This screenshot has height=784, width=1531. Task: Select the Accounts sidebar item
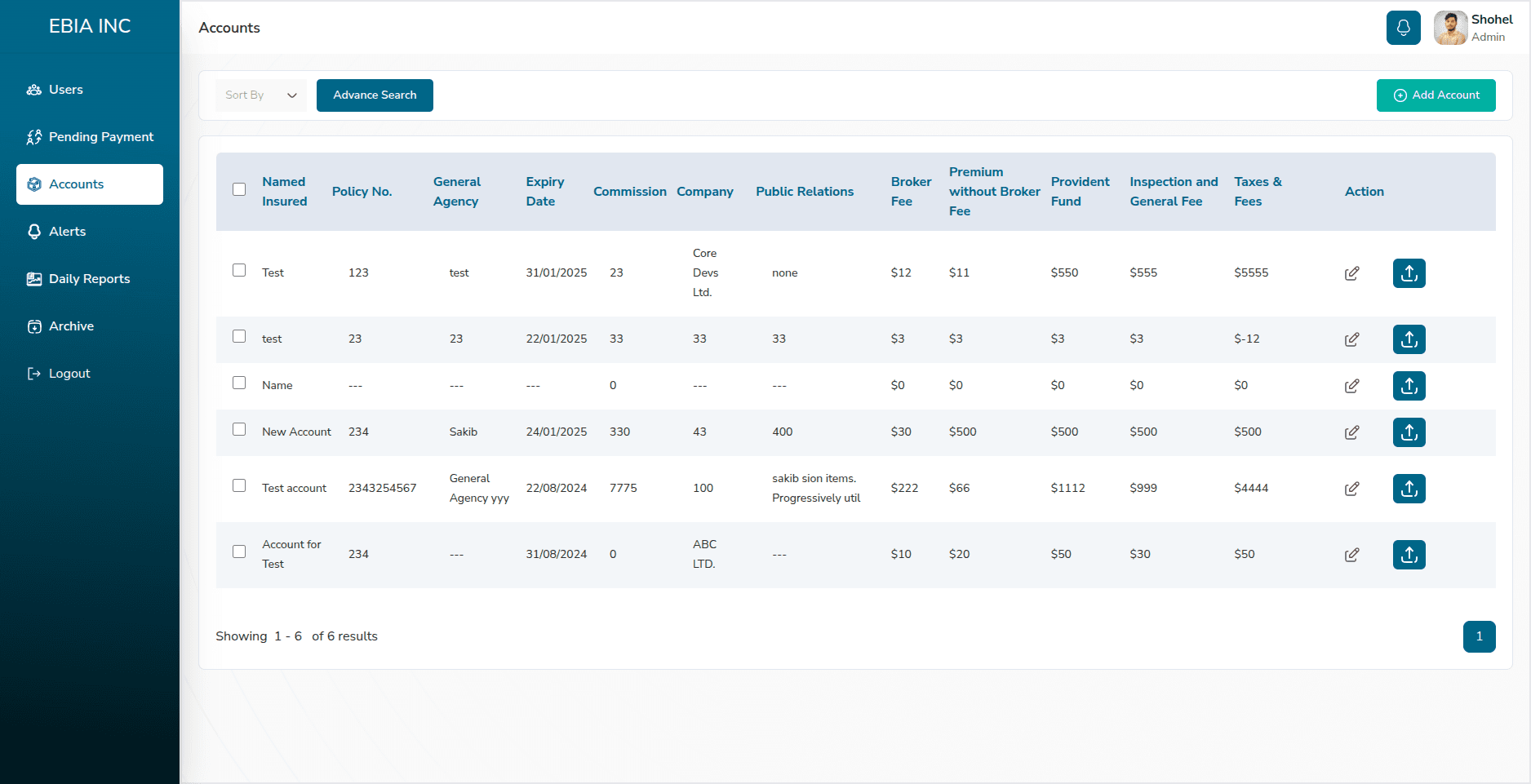(x=90, y=184)
